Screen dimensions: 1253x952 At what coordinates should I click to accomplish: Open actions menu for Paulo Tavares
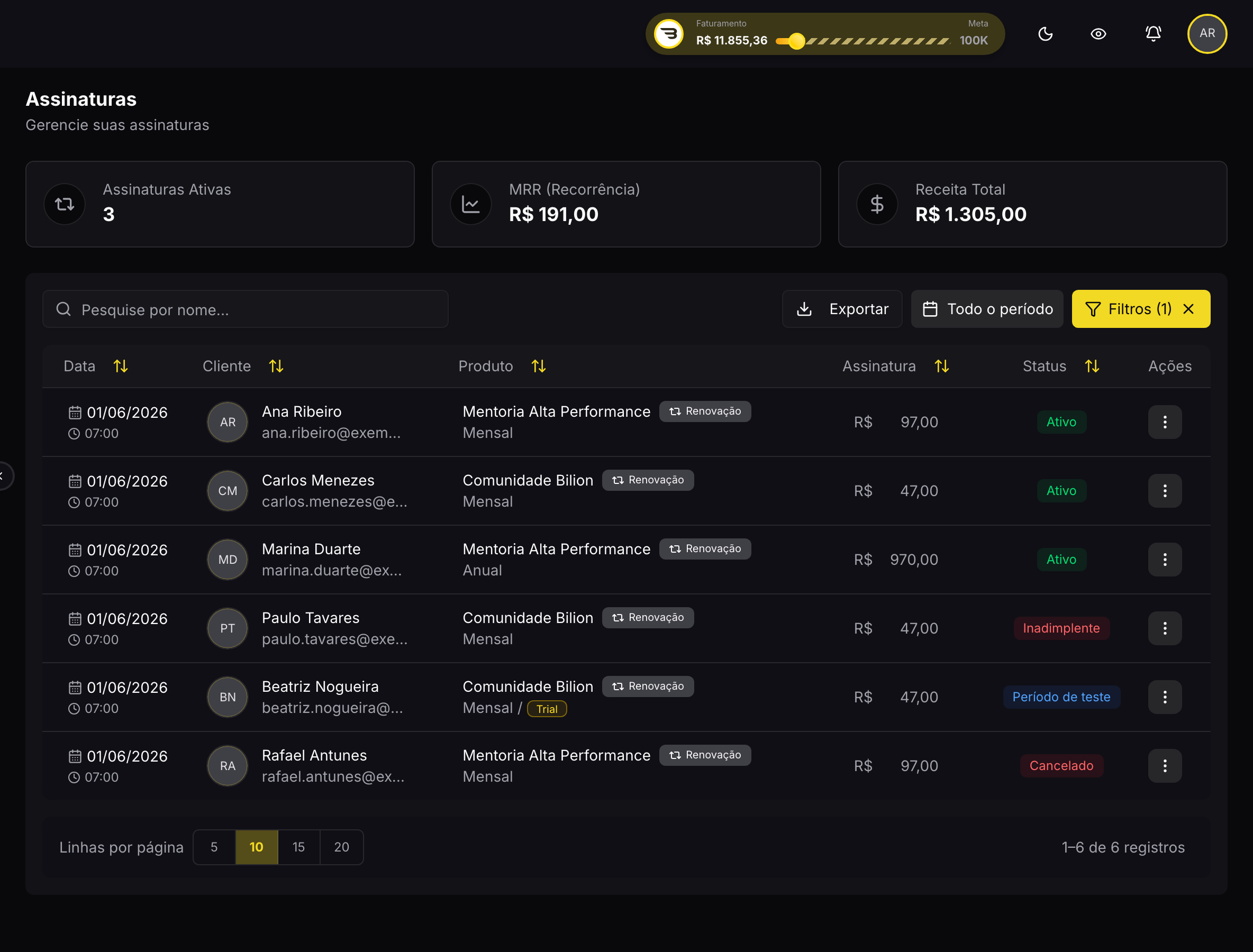[1165, 628]
